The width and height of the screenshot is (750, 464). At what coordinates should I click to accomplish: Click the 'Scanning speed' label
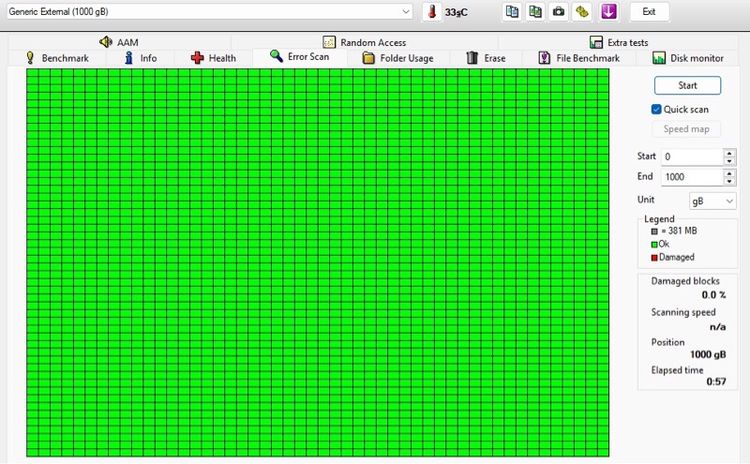683,312
